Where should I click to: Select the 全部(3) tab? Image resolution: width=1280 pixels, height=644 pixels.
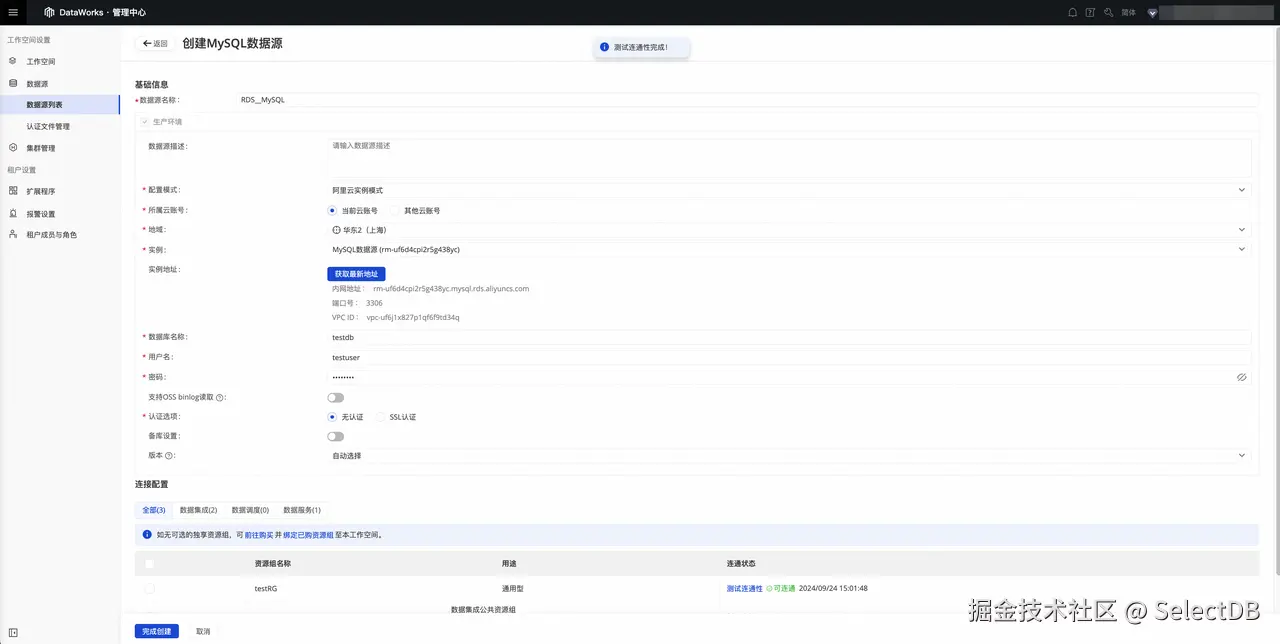click(153, 510)
